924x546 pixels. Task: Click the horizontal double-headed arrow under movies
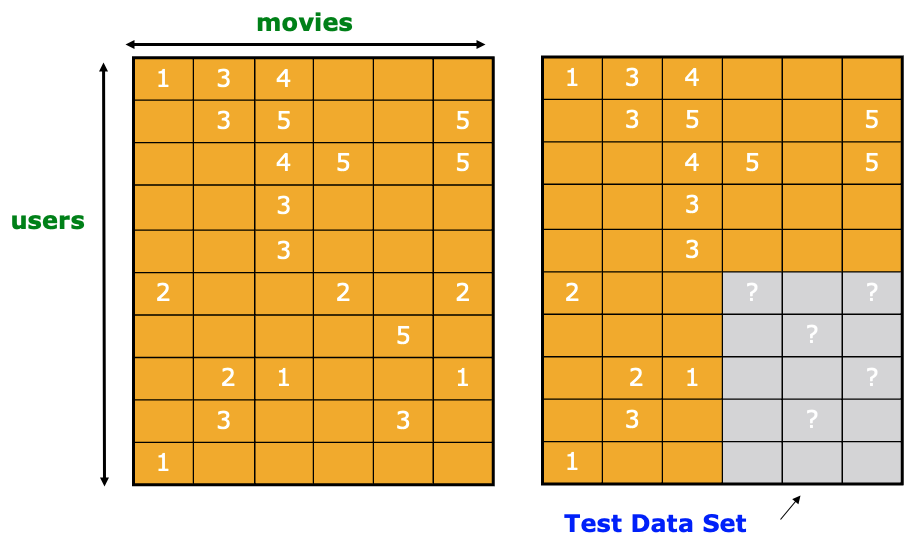click(x=305, y=44)
